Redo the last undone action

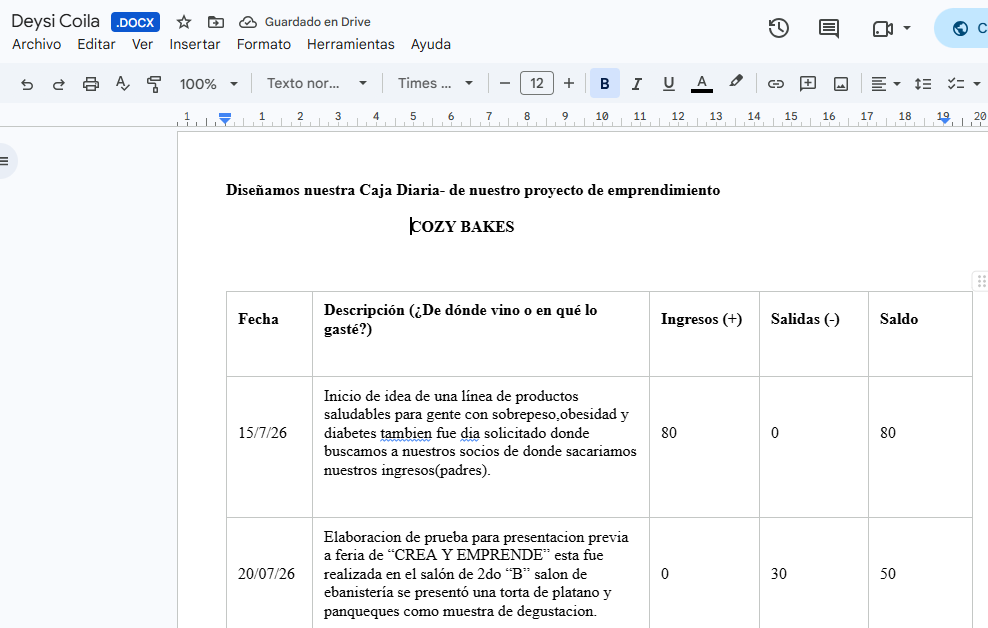click(59, 84)
